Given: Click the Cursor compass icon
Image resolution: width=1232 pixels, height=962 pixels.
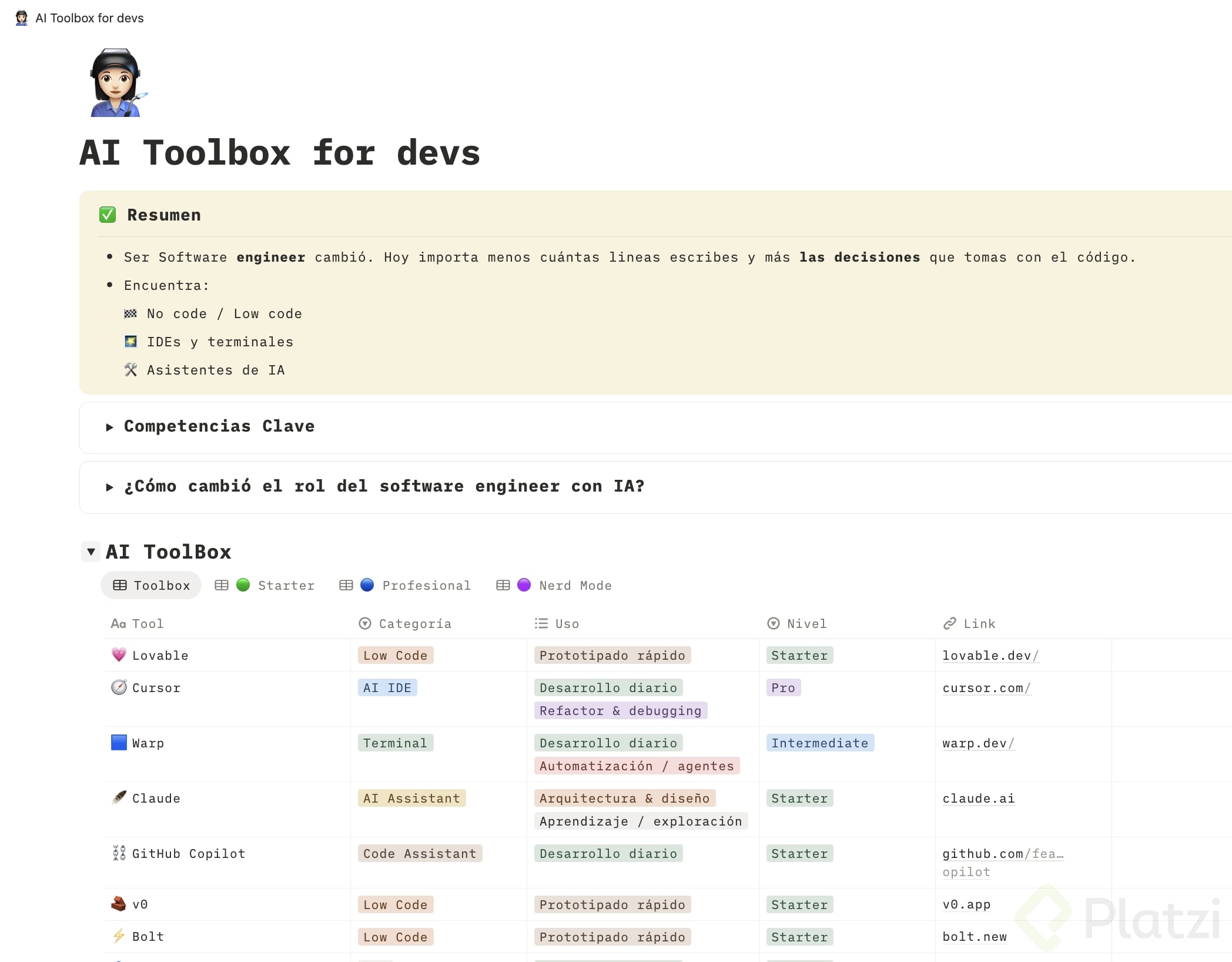Looking at the screenshot, I should (119, 687).
